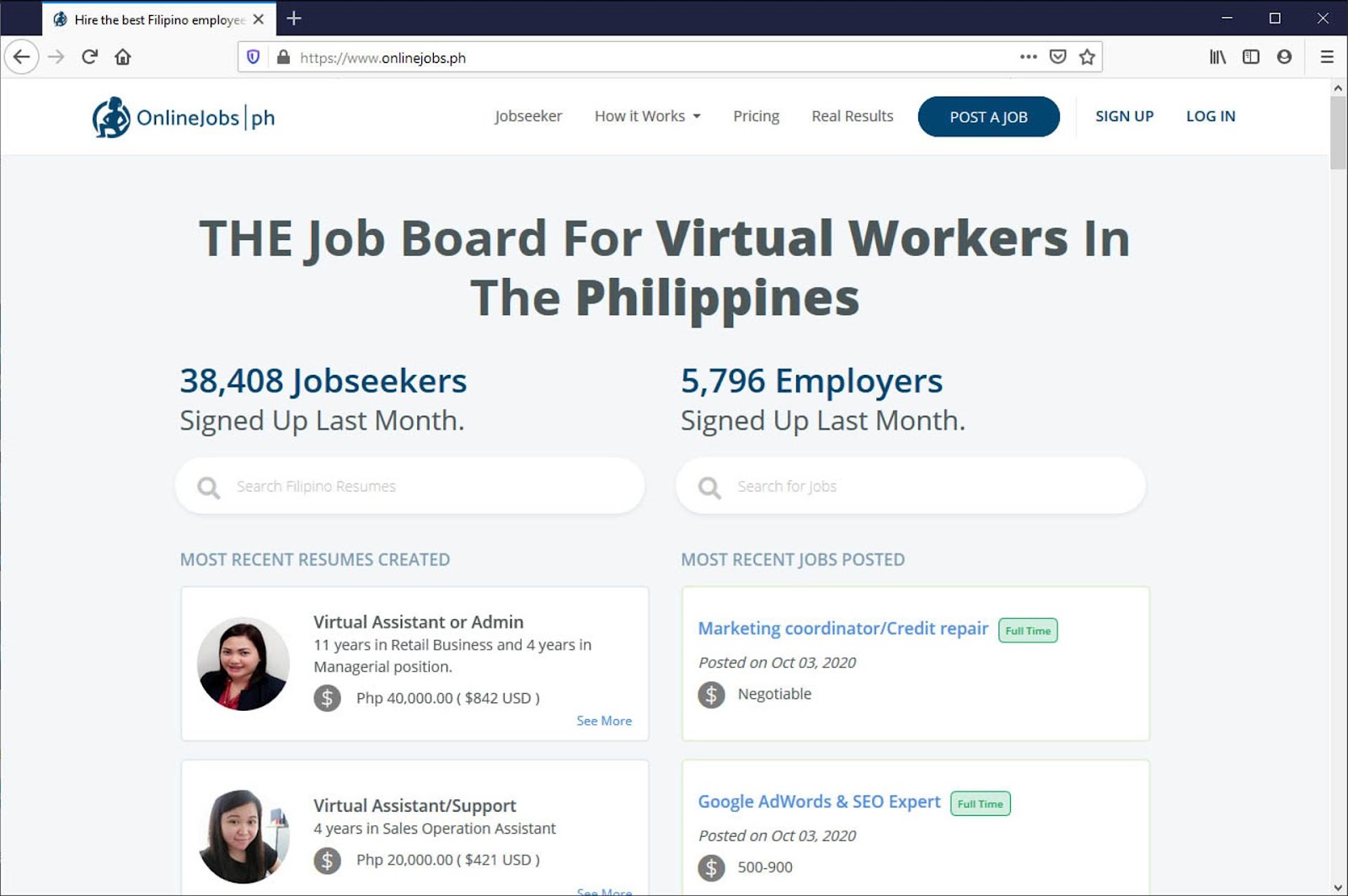The image size is (1348, 896).
Task: Focus the Search Filipino Resumes field
Action: click(409, 487)
